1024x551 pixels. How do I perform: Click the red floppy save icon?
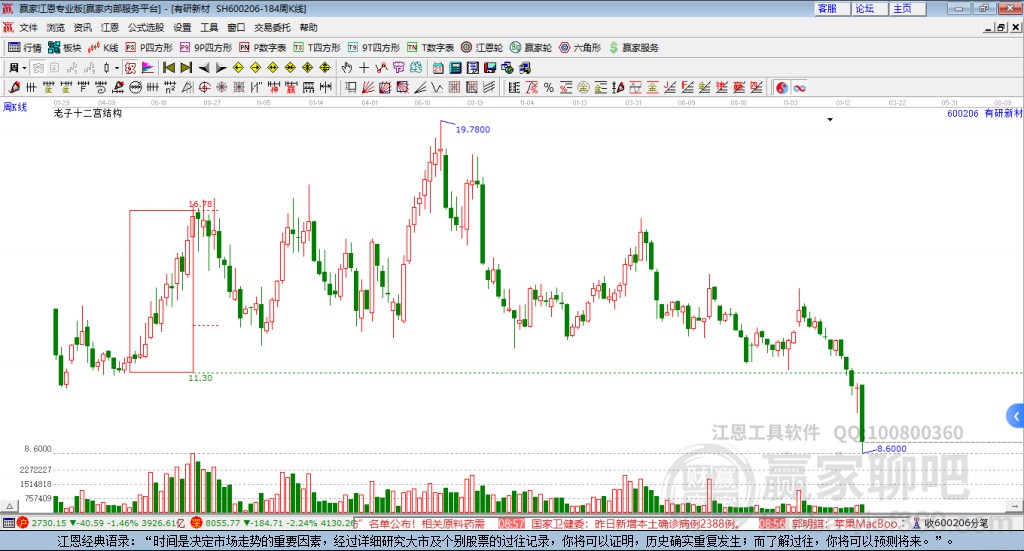pyautogui.click(x=490, y=68)
